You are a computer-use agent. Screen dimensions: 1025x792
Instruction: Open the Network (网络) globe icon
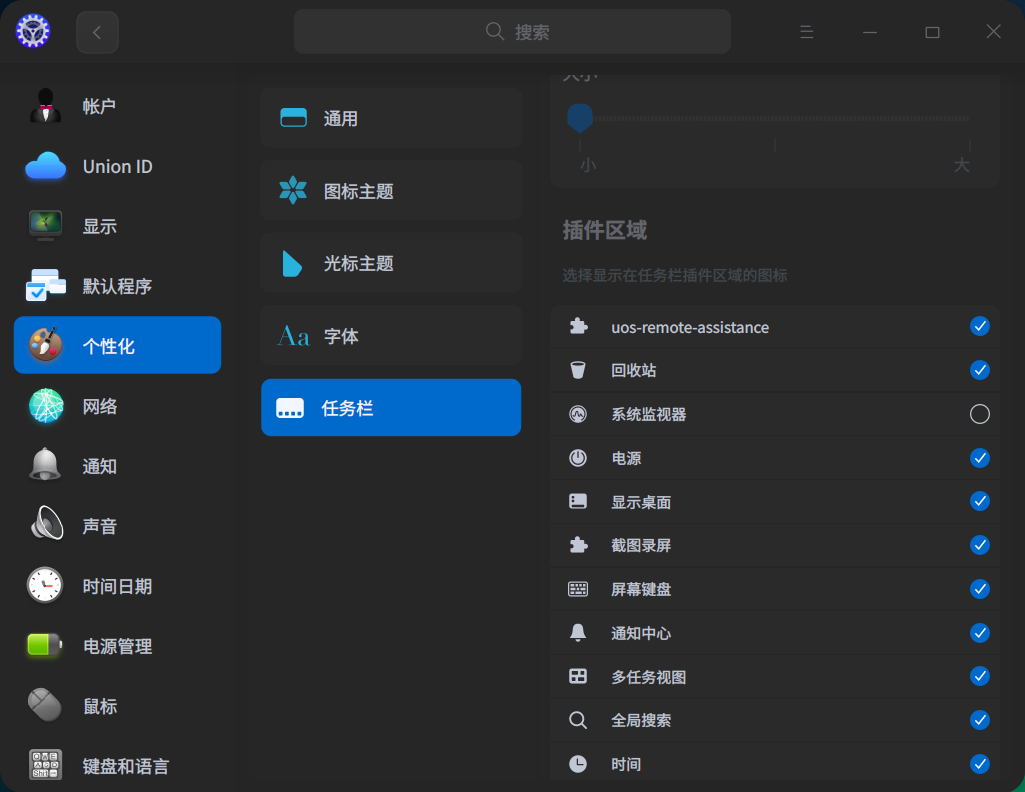pos(45,406)
